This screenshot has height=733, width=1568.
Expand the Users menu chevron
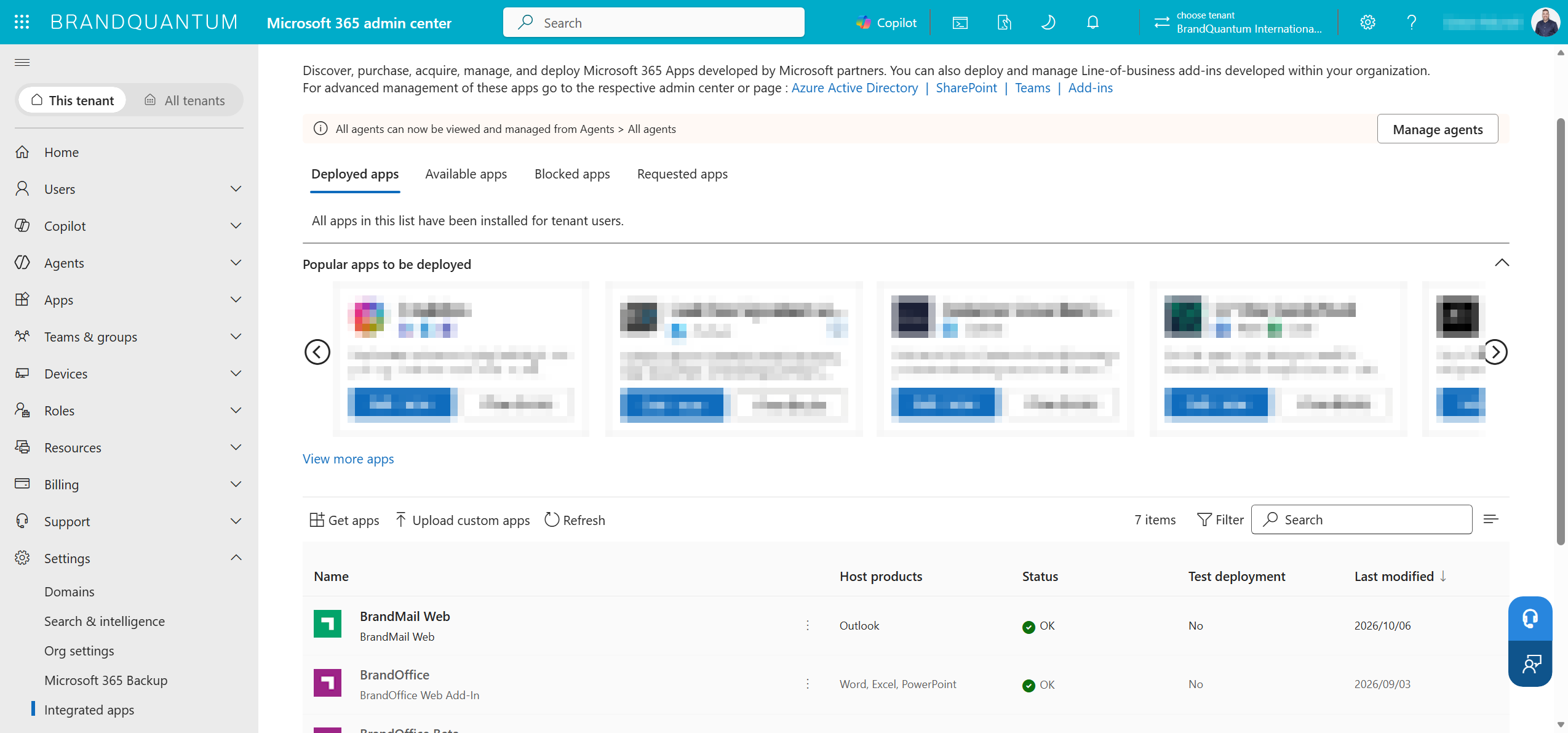coord(236,188)
